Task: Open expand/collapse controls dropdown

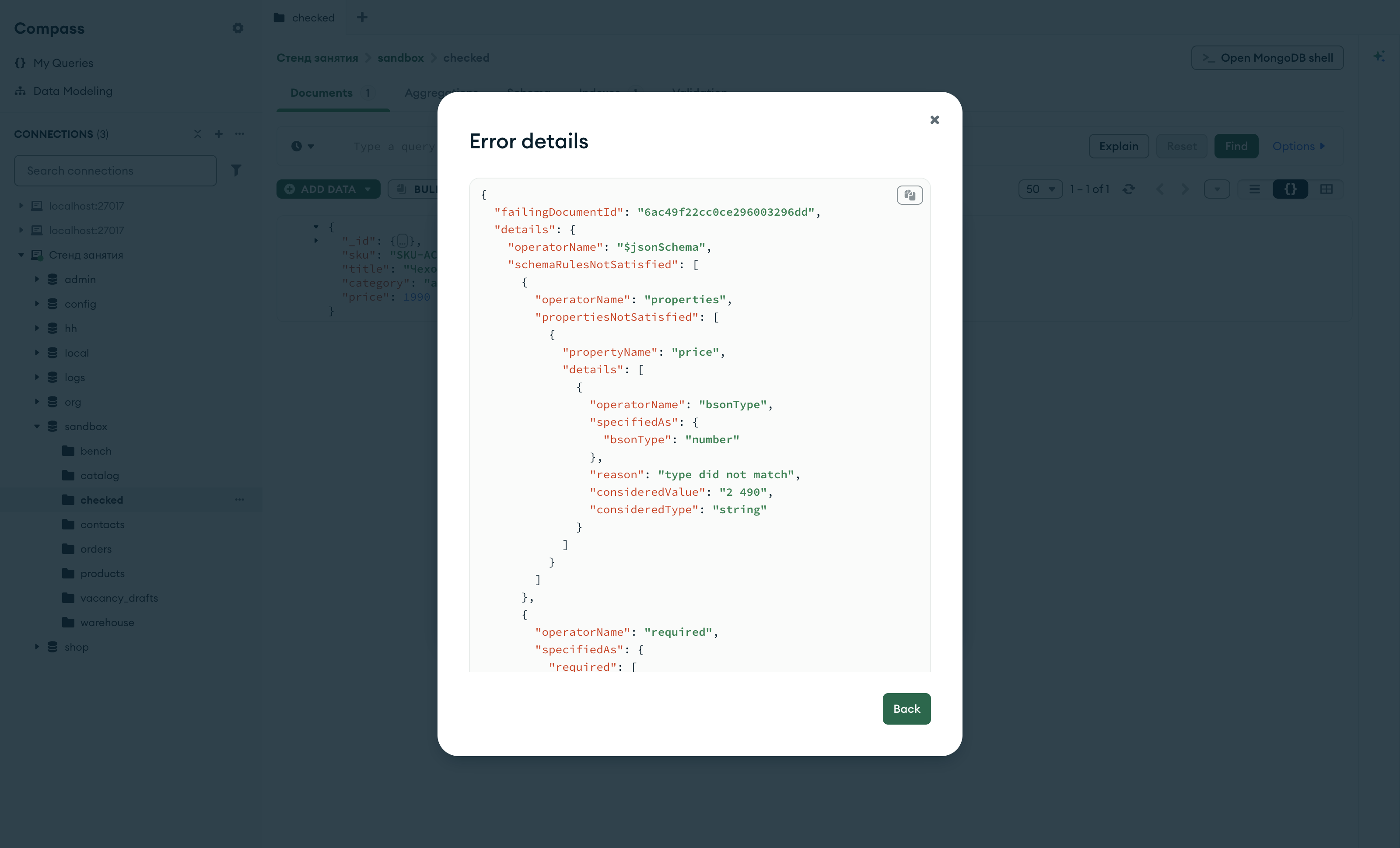Action: coord(1217,189)
